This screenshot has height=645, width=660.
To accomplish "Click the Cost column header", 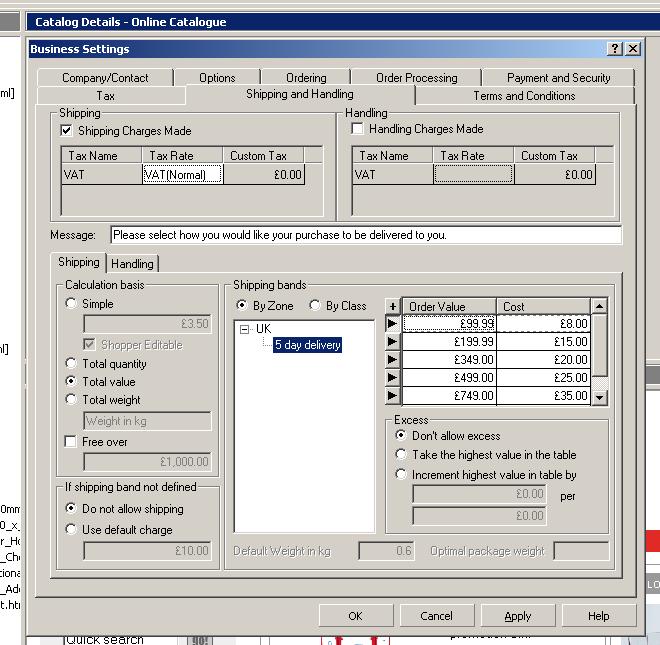I will (543, 307).
